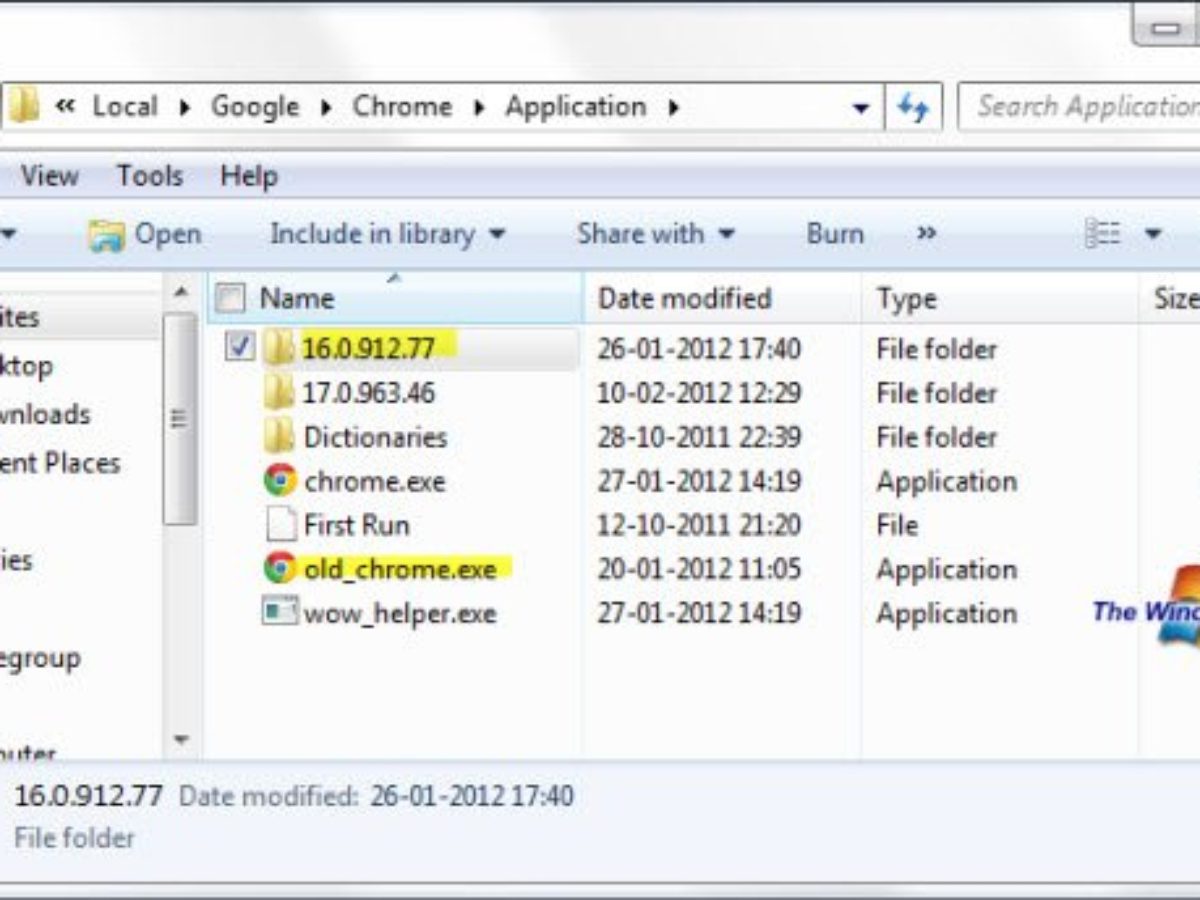Open the Tools menu
The image size is (1200, 900).
[x=150, y=176]
